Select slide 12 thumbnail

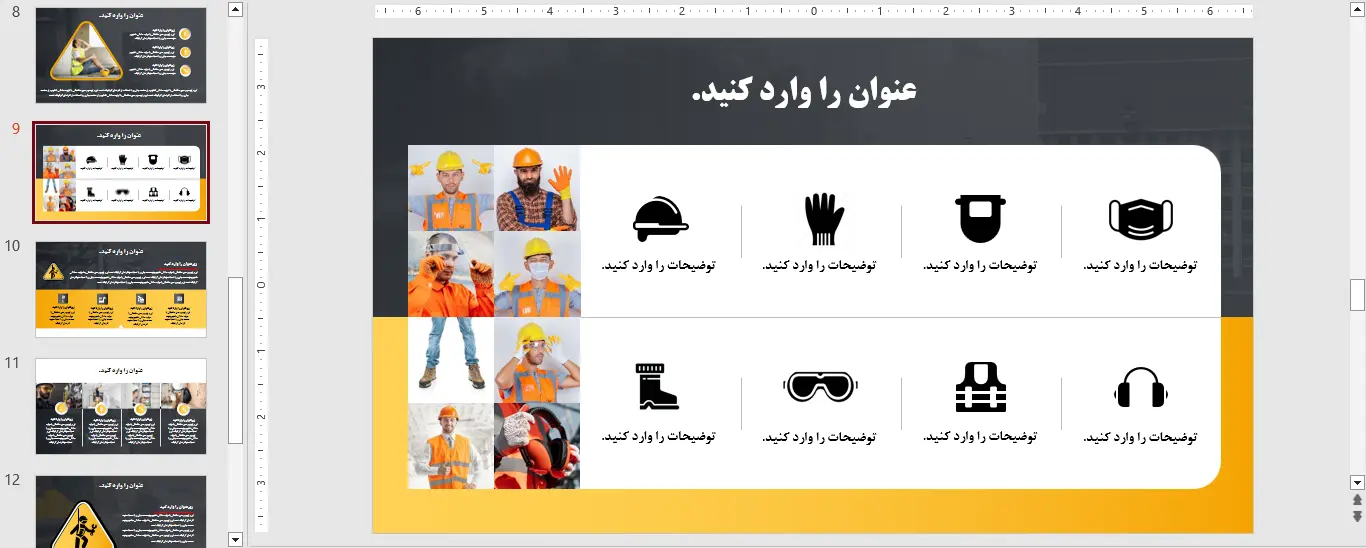click(121, 511)
